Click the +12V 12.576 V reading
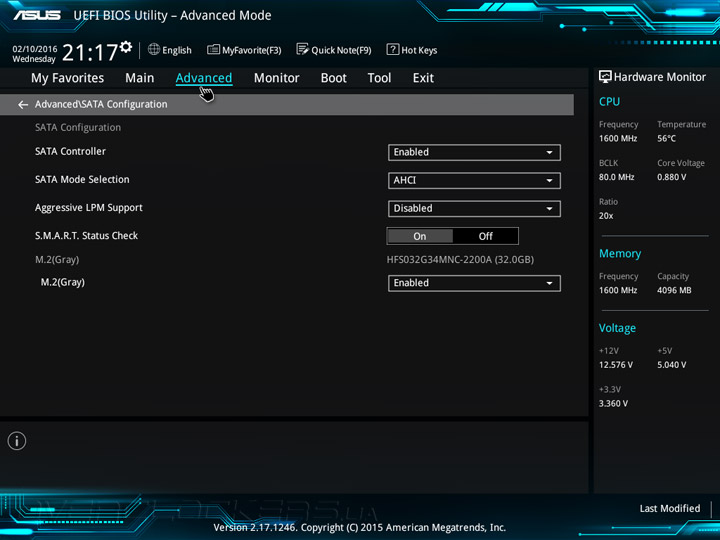Image resolution: width=720 pixels, height=540 pixels. pyautogui.click(x=616, y=365)
